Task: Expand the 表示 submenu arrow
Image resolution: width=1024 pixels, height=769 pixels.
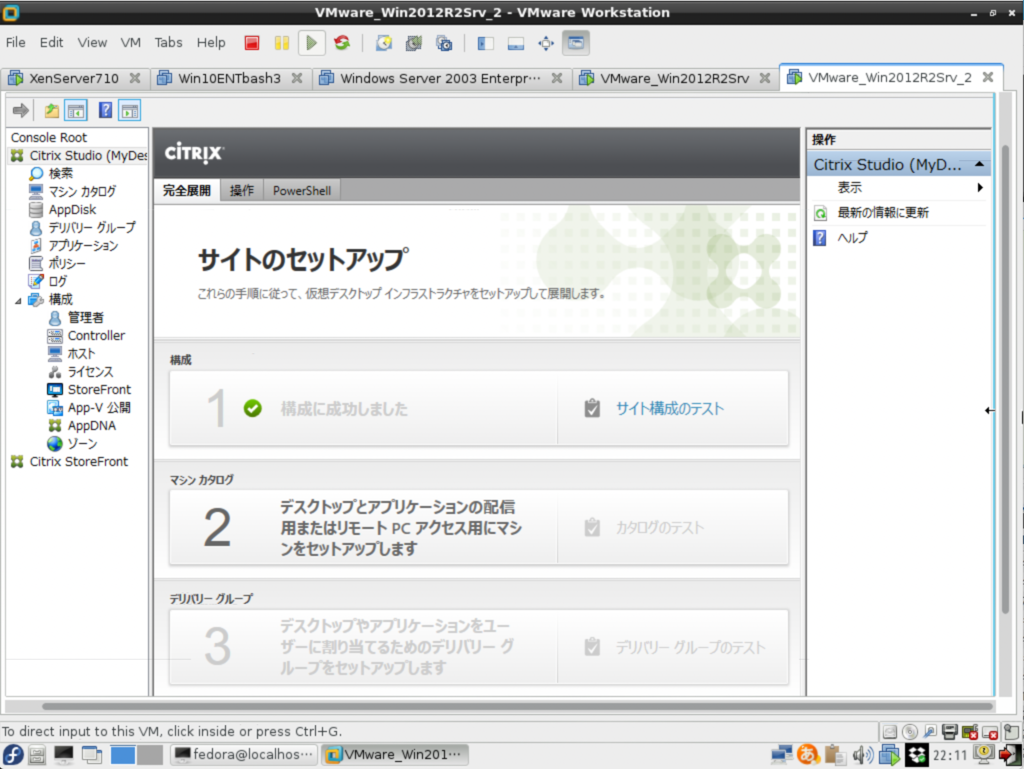Action: click(x=980, y=188)
